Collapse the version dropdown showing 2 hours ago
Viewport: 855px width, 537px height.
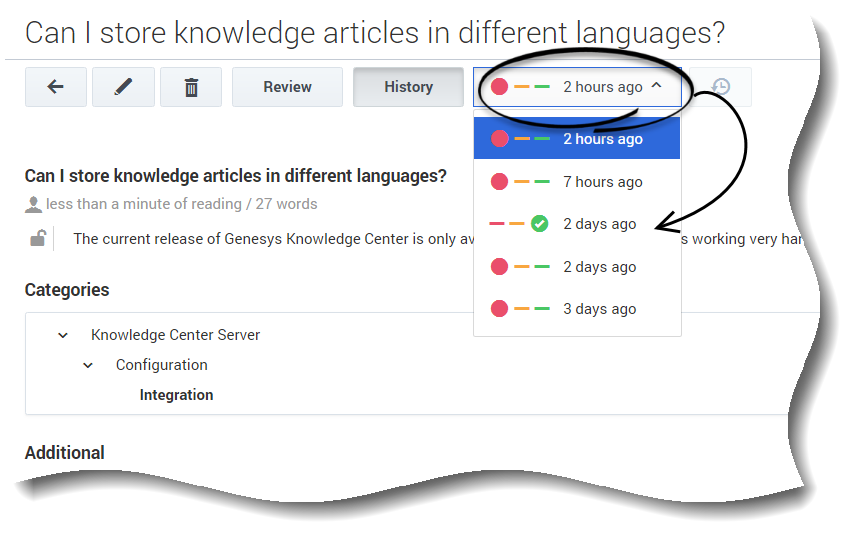click(x=656, y=87)
